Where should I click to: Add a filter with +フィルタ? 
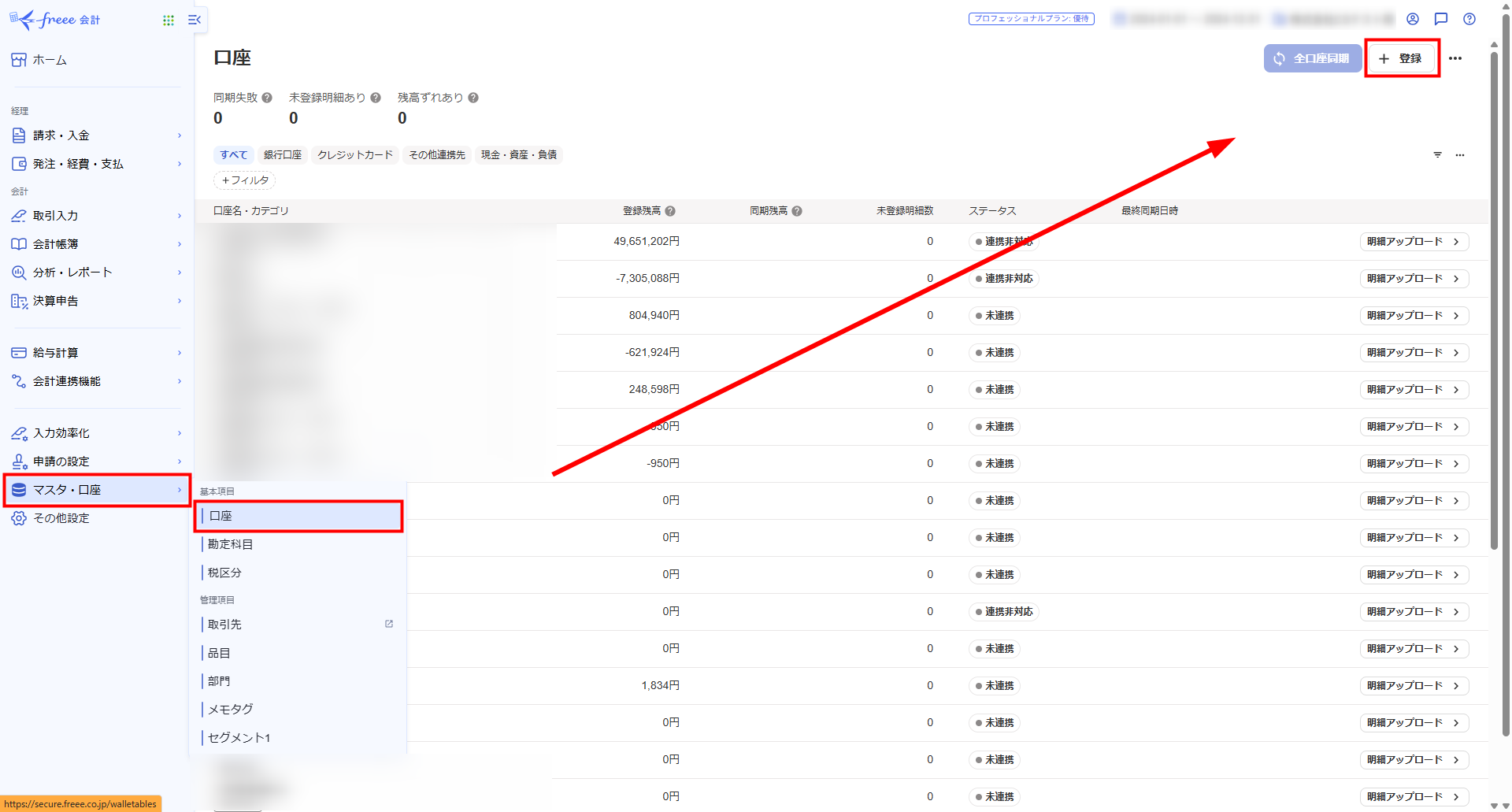pyautogui.click(x=245, y=180)
